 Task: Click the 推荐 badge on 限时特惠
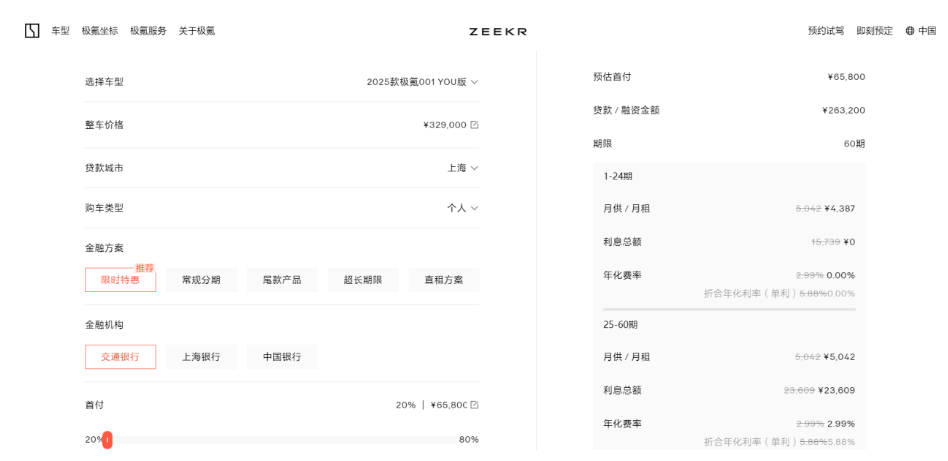tap(144, 267)
